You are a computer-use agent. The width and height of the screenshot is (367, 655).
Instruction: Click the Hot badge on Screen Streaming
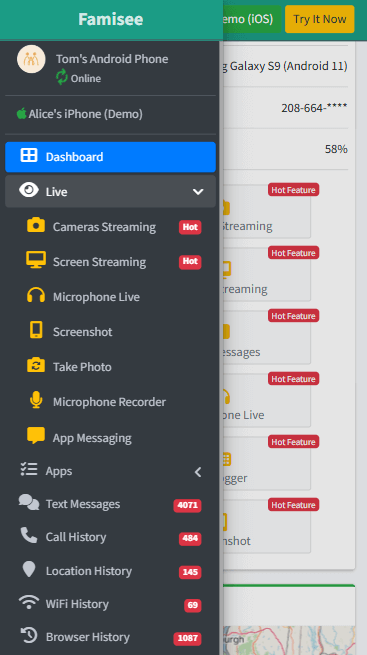click(x=190, y=261)
